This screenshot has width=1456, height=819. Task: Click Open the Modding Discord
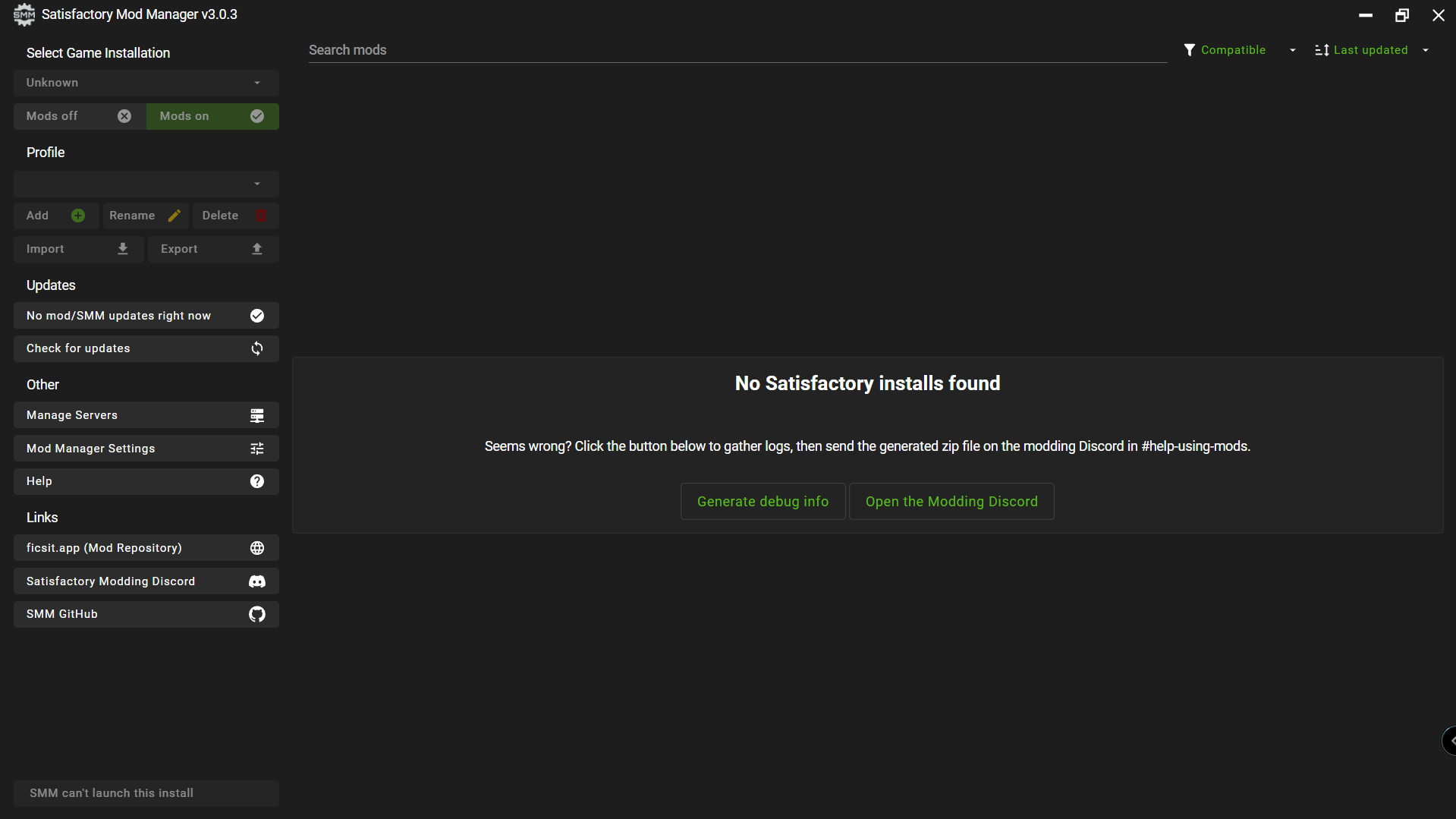951,502
